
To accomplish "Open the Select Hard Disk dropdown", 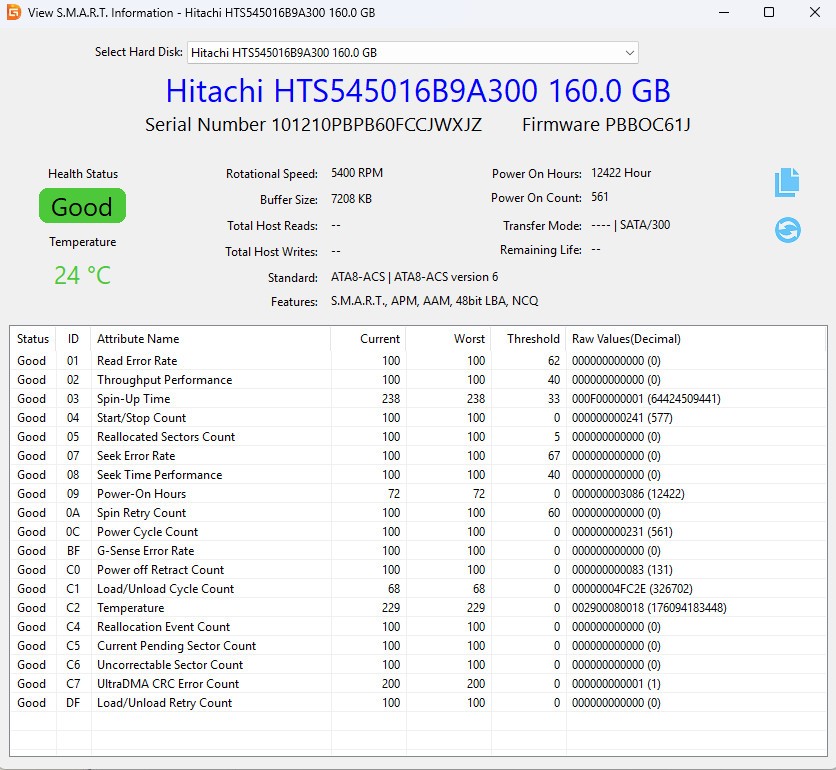I will click(413, 52).
